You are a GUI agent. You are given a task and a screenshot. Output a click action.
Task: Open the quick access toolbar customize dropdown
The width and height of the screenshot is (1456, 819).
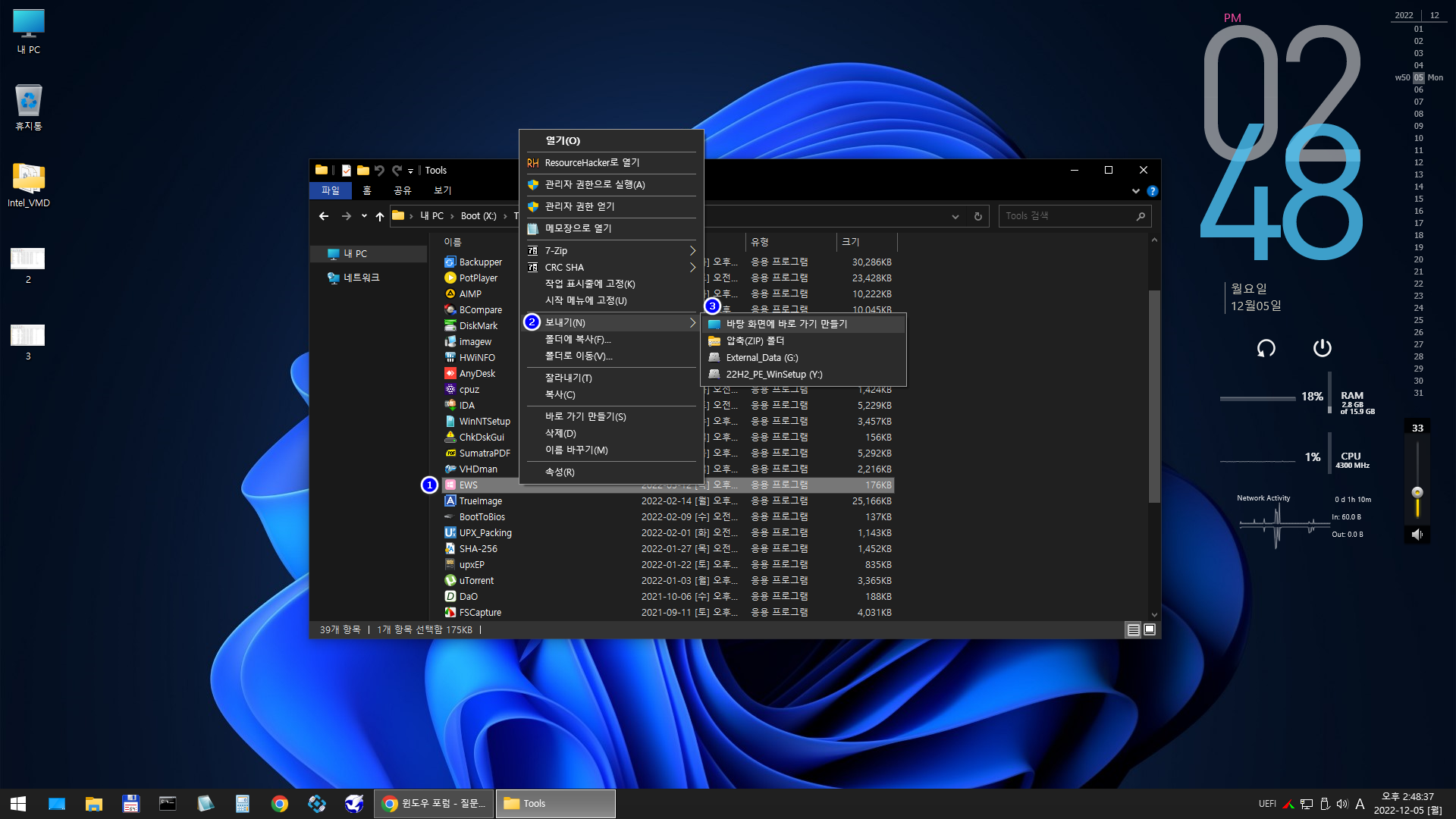pos(410,171)
